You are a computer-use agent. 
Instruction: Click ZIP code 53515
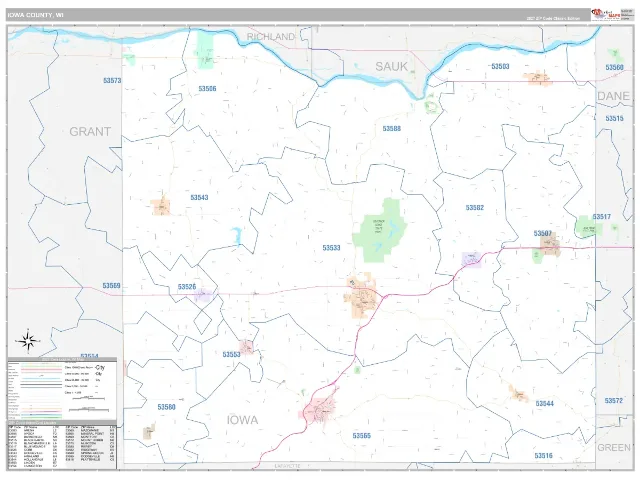click(x=614, y=118)
